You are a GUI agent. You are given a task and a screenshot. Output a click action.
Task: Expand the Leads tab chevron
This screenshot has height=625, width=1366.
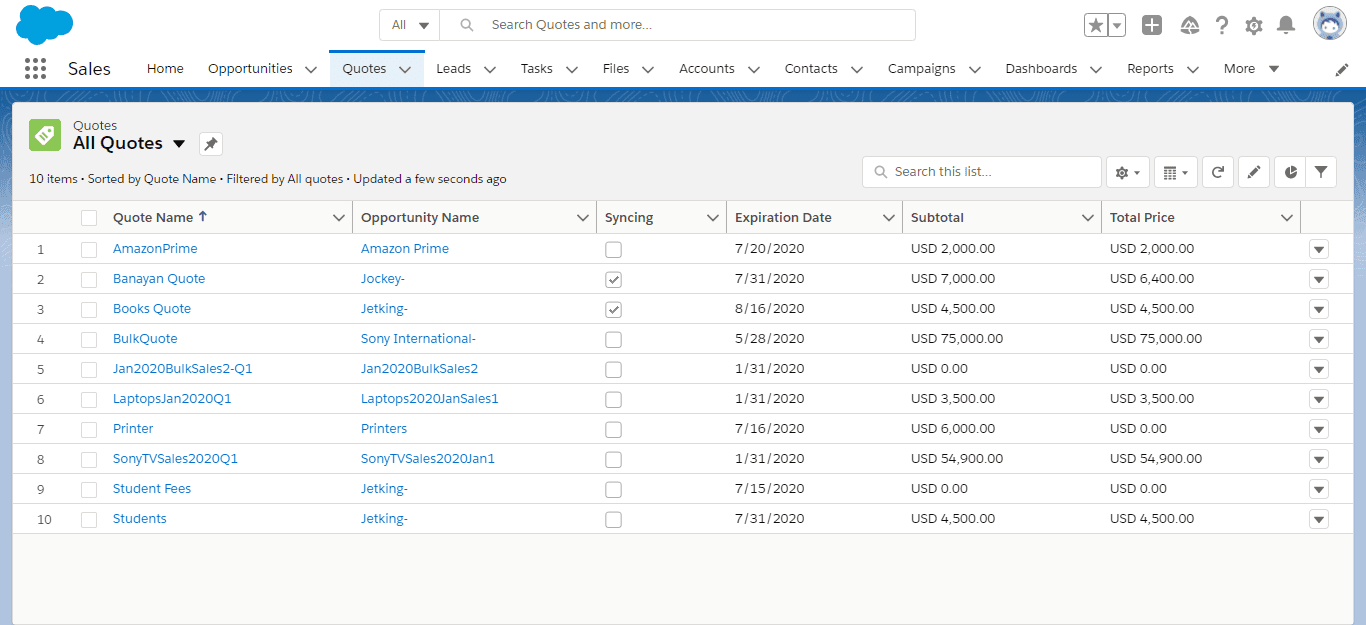[490, 70]
